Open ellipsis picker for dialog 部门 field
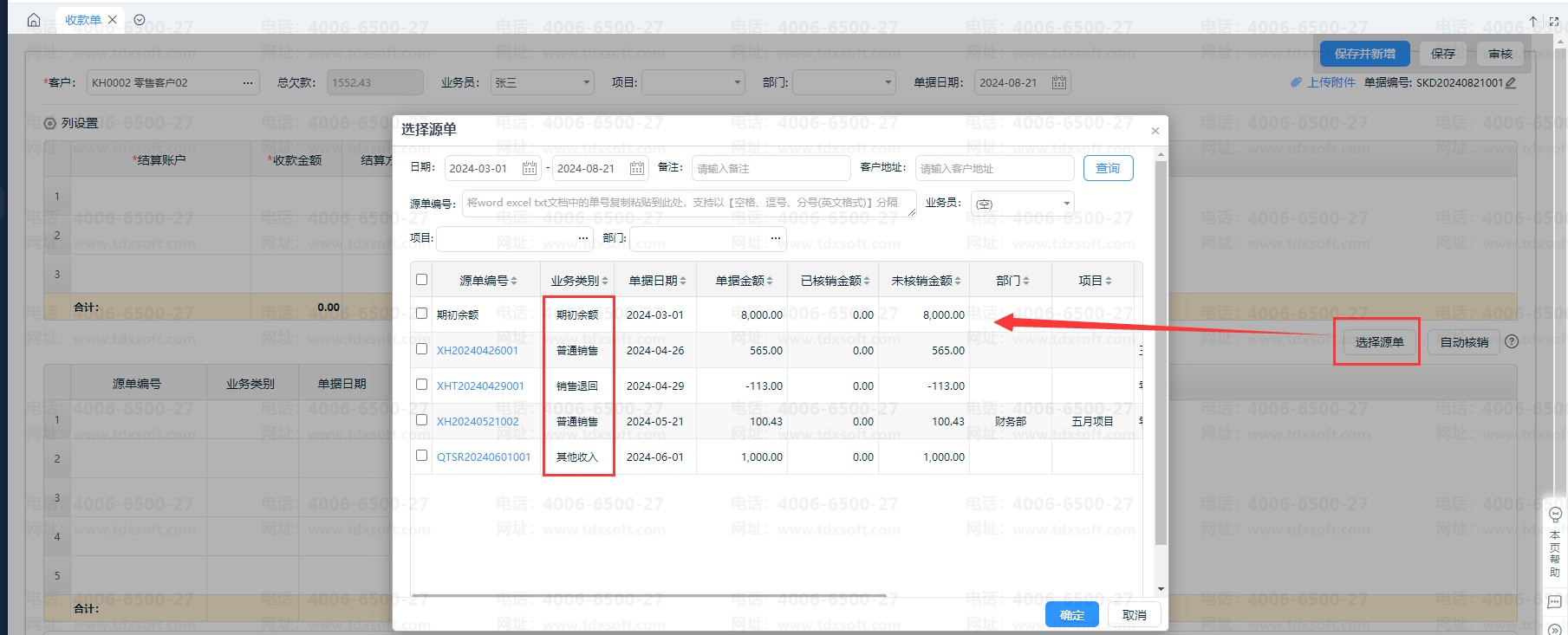The image size is (1568, 635). click(x=775, y=237)
